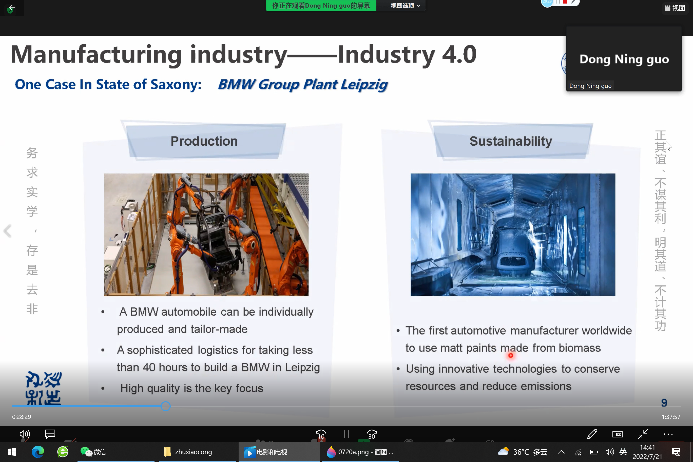Select the Dong Ning guo participant thumbnail
Screen dimensions: 693x462
click(x=624, y=60)
